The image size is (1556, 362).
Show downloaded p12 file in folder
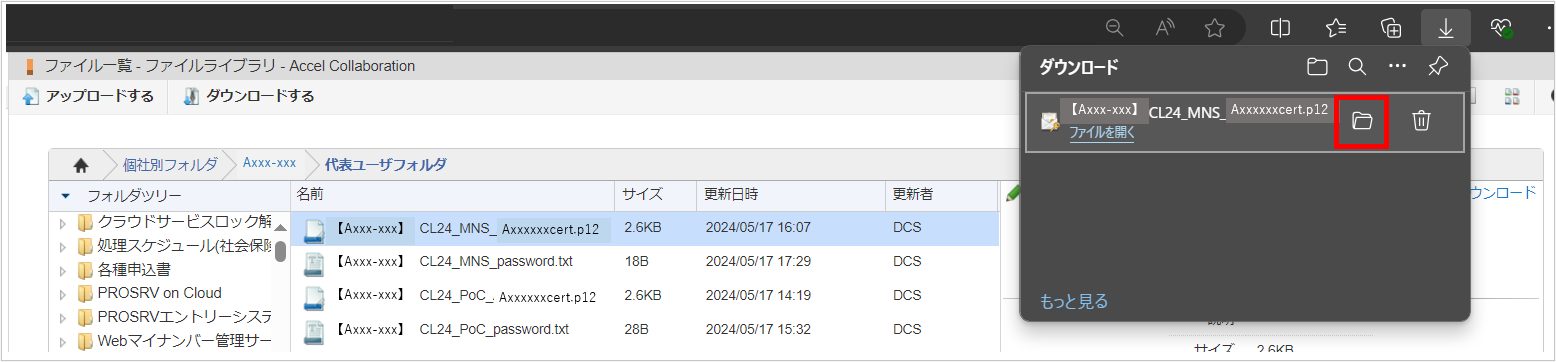(x=1362, y=121)
